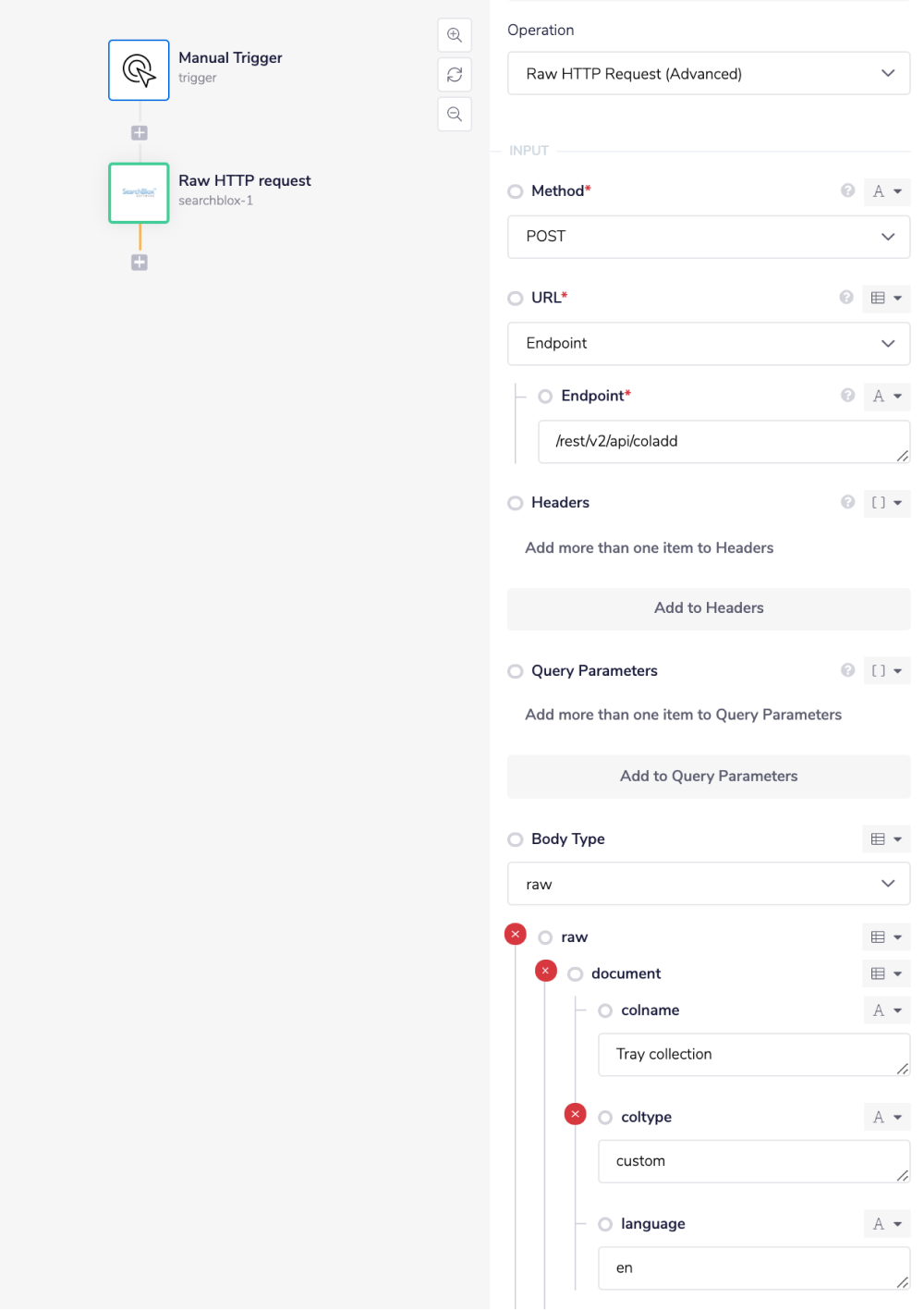Click Add to Headers button
The image size is (924, 1310).
click(709, 608)
